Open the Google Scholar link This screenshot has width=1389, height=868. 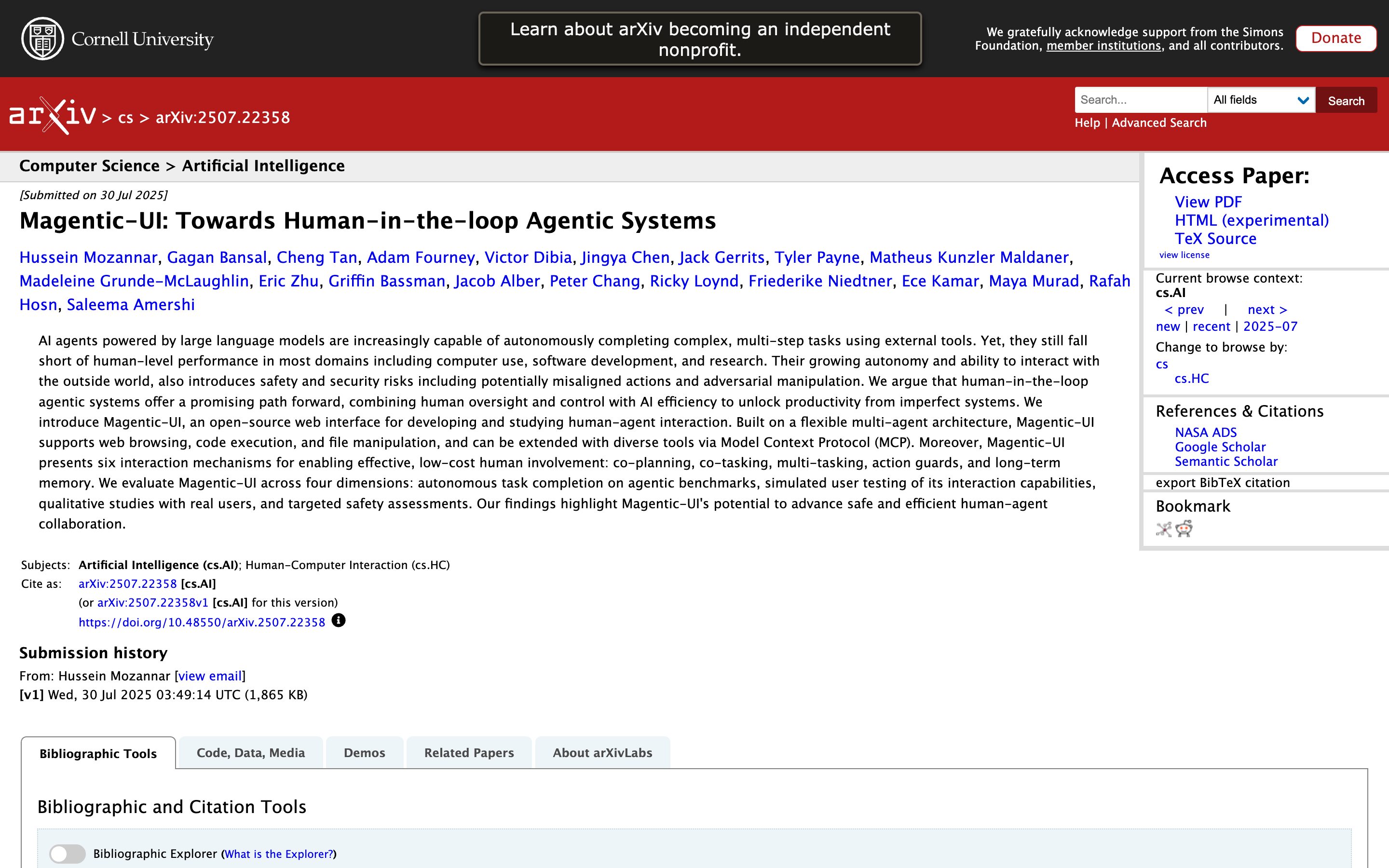click(x=1220, y=447)
